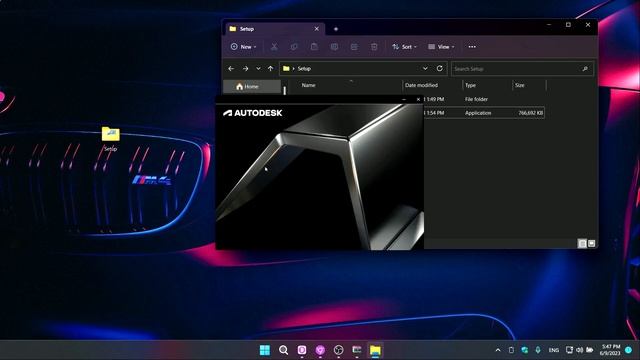Expand the recent locations chevron in Explorer
Viewport: 640px width, 360px height.
258,69
